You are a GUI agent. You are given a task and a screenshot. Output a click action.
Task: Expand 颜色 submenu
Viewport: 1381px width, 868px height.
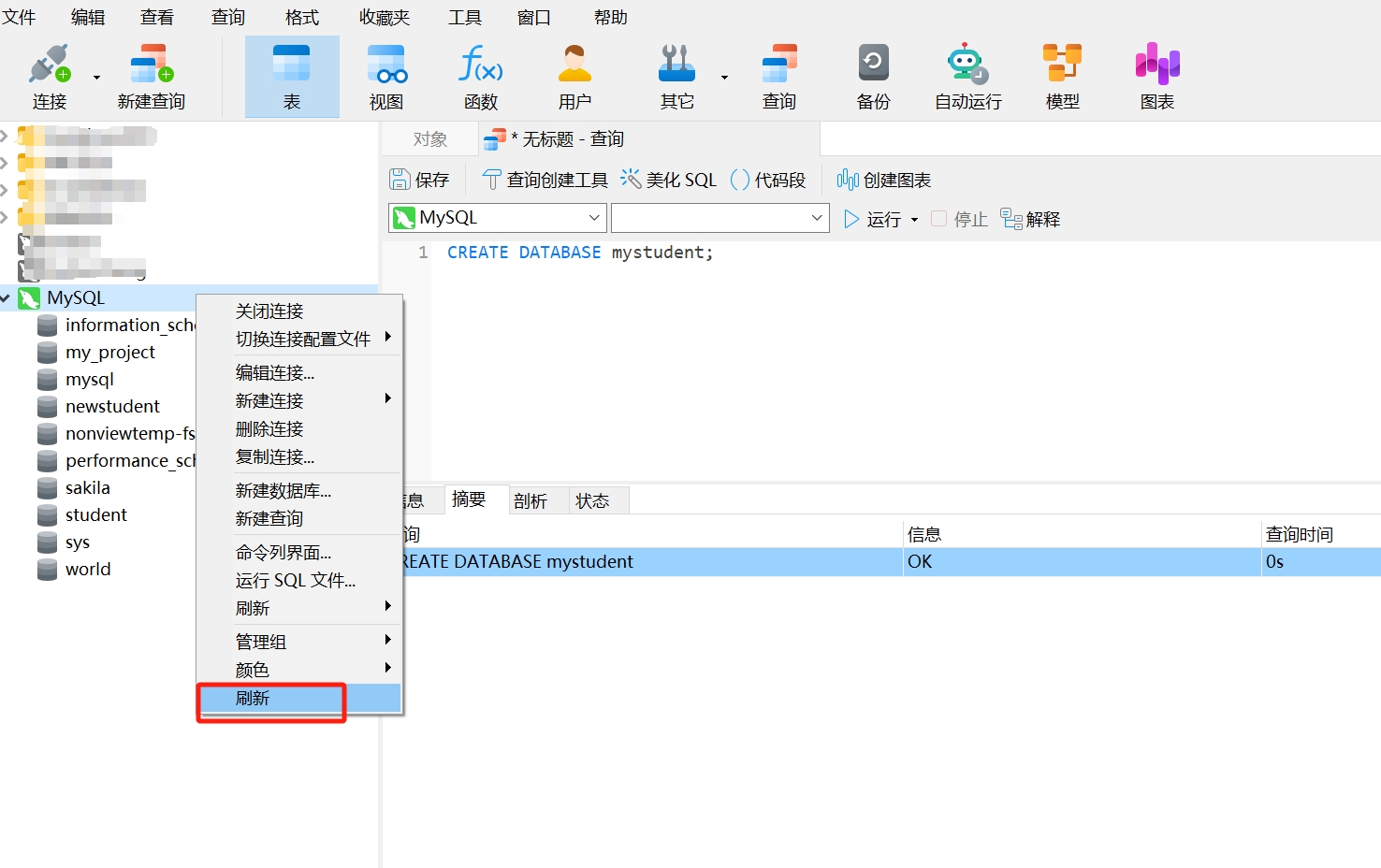[x=299, y=670]
